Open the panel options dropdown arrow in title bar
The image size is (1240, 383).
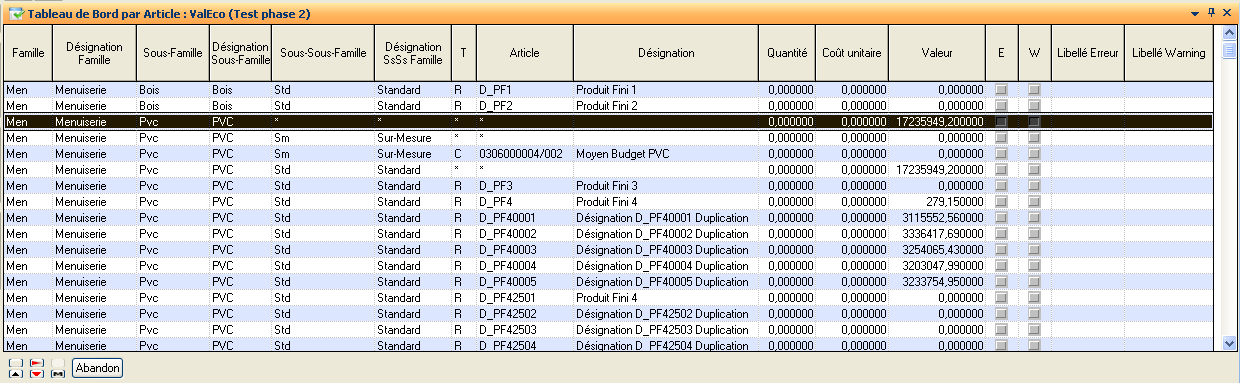click(1195, 12)
